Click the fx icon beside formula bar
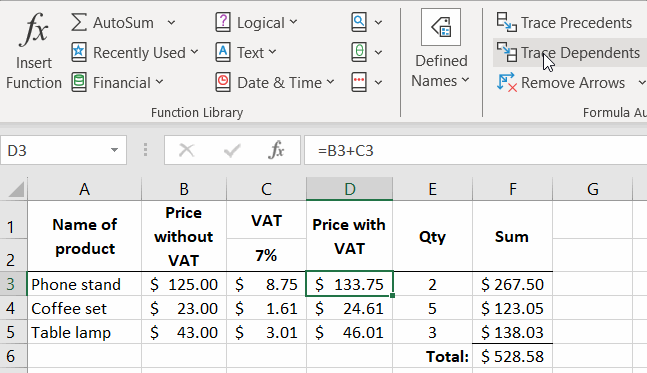This screenshot has height=373, width=647. (x=276, y=150)
